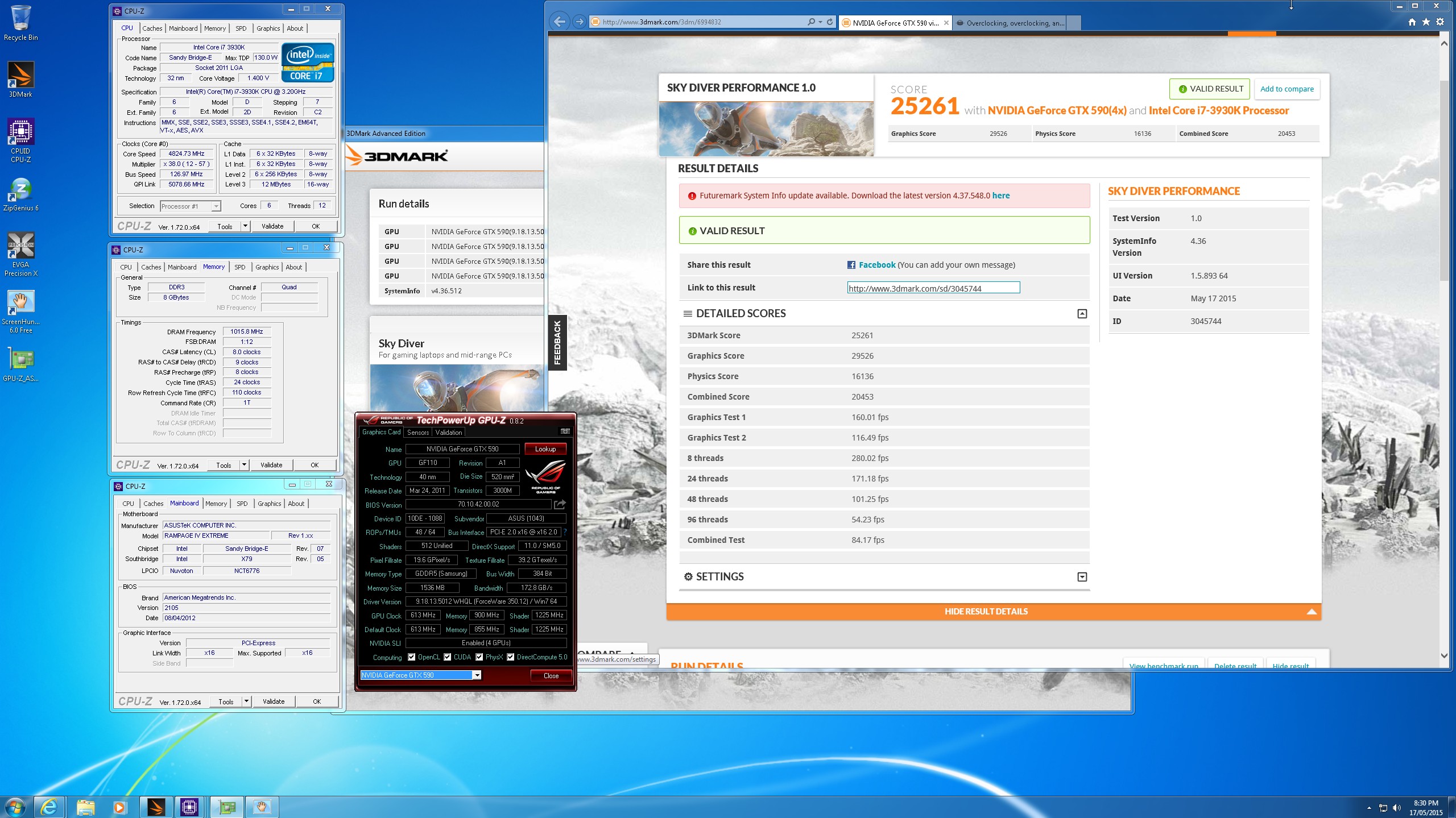Screen dimensions: 1456x818
Task: Open the Favorites star in Internet Explorer
Action: click(1426, 22)
